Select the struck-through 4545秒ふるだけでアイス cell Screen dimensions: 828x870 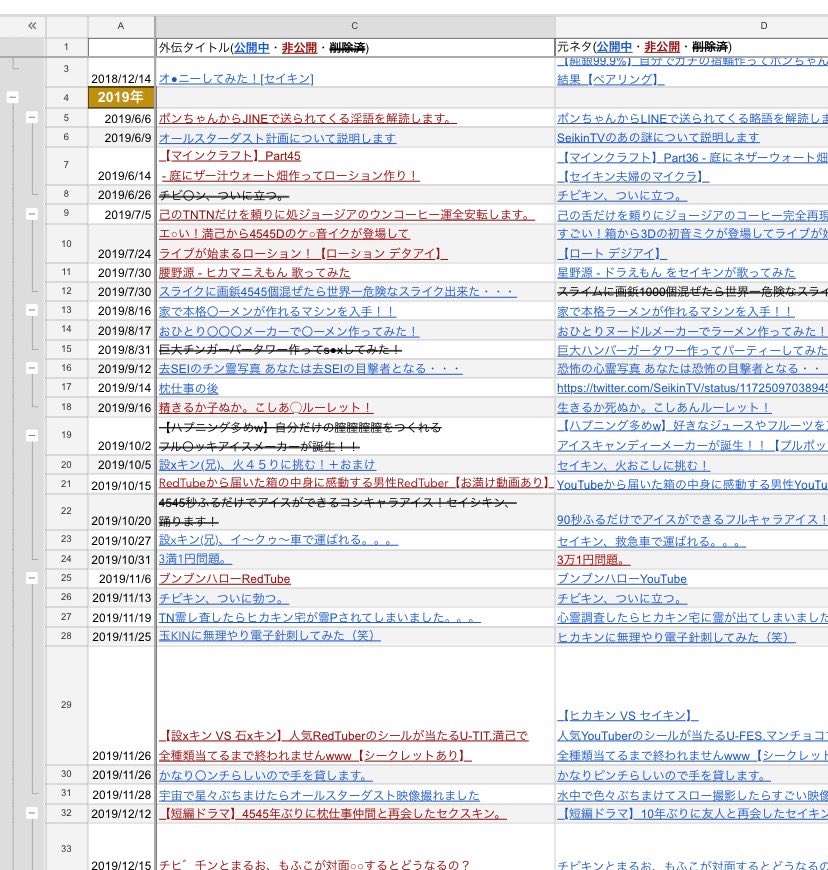click(355, 512)
